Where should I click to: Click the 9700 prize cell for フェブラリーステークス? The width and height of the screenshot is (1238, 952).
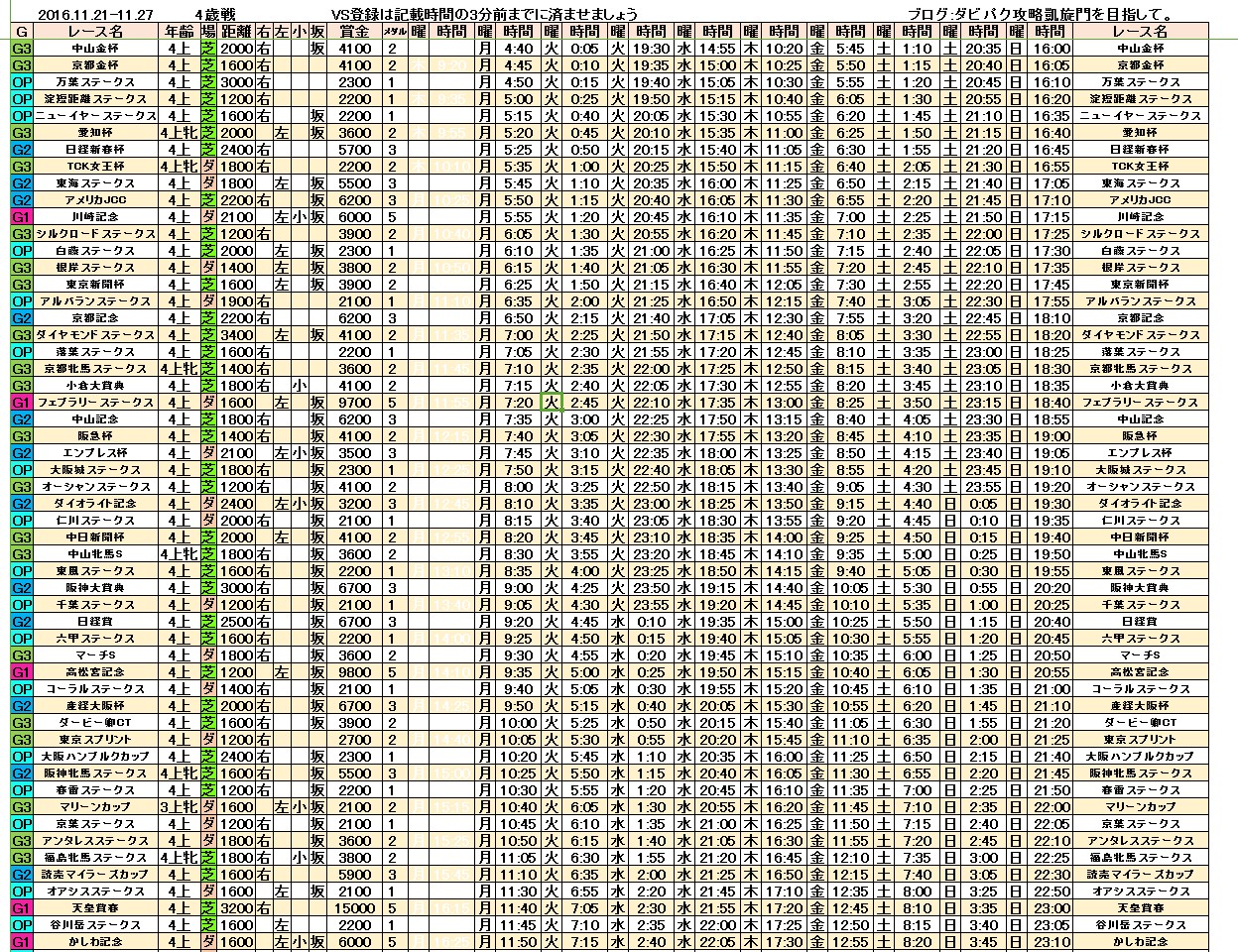354,403
